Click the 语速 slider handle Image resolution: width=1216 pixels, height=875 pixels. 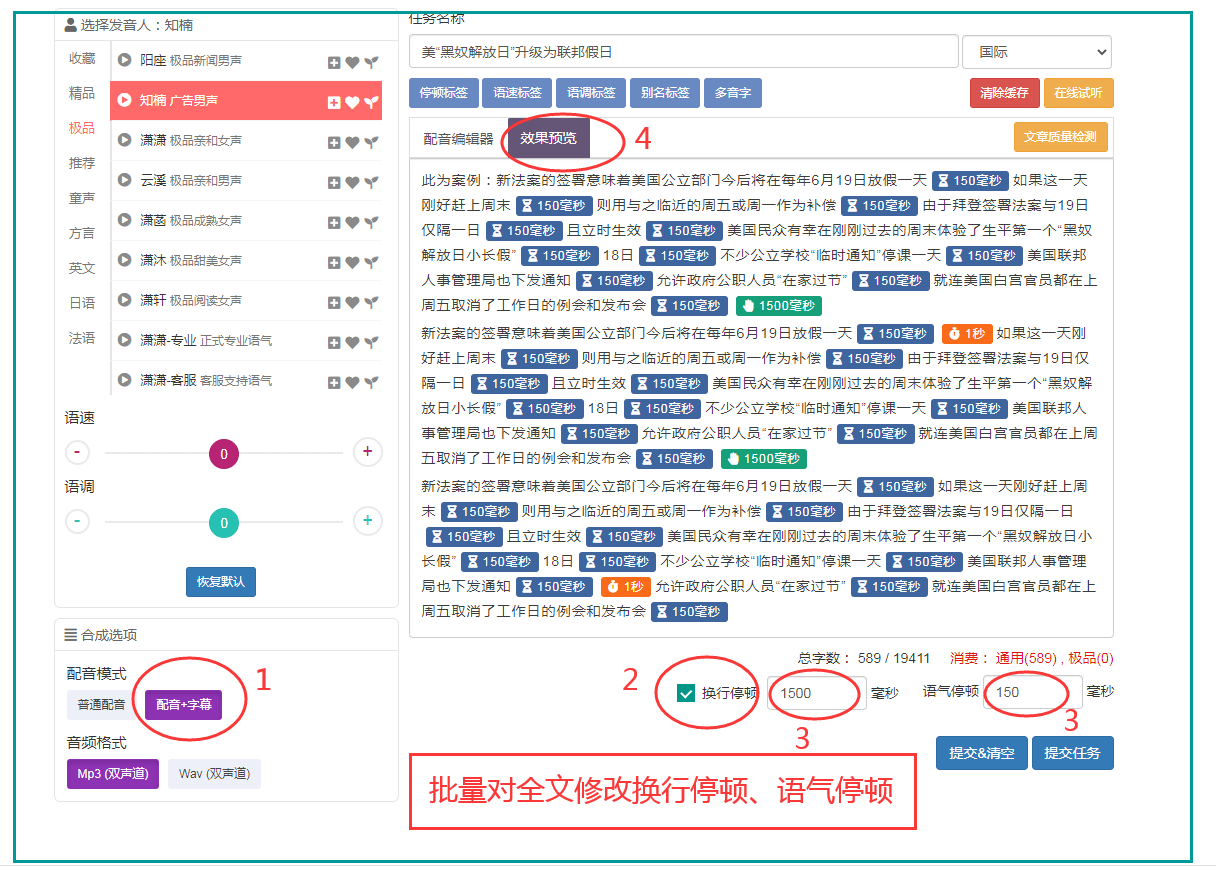[x=224, y=454]
